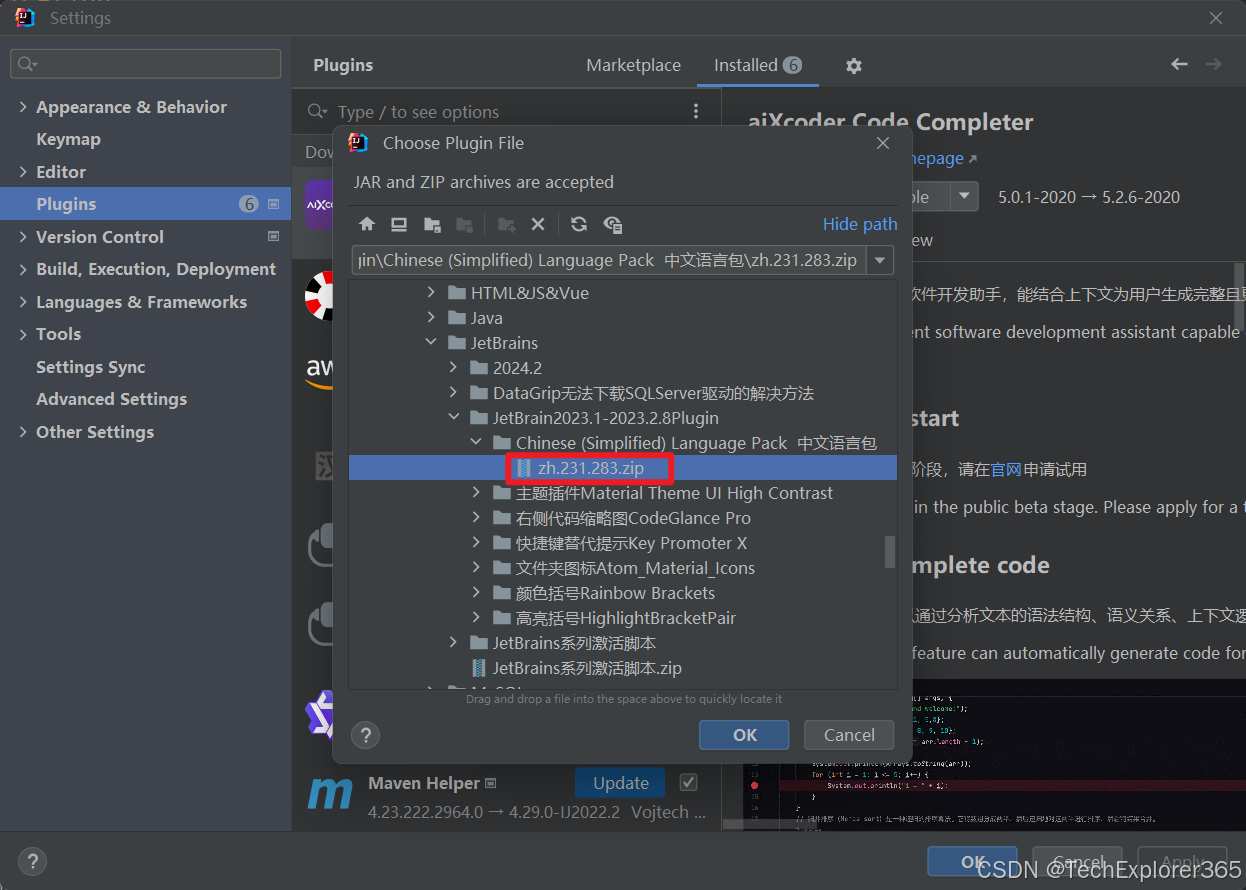Refresh the file tree

[x=579, y=224]
